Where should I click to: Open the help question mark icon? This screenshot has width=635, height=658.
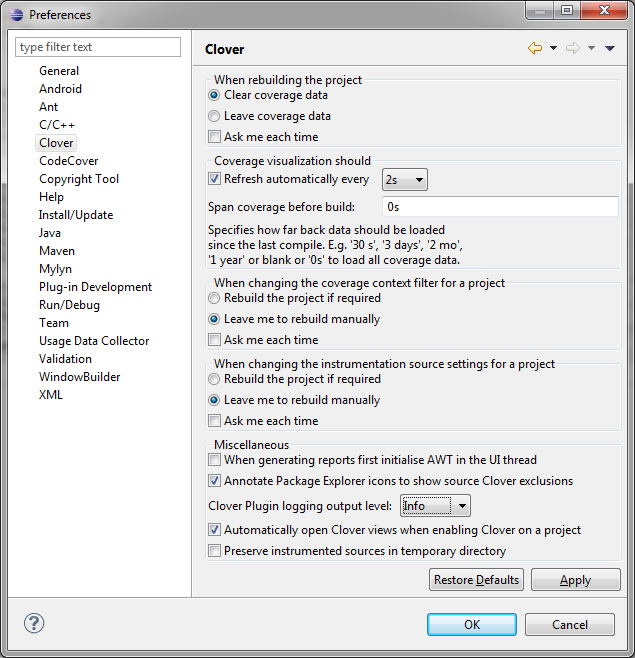pos(34,623)
